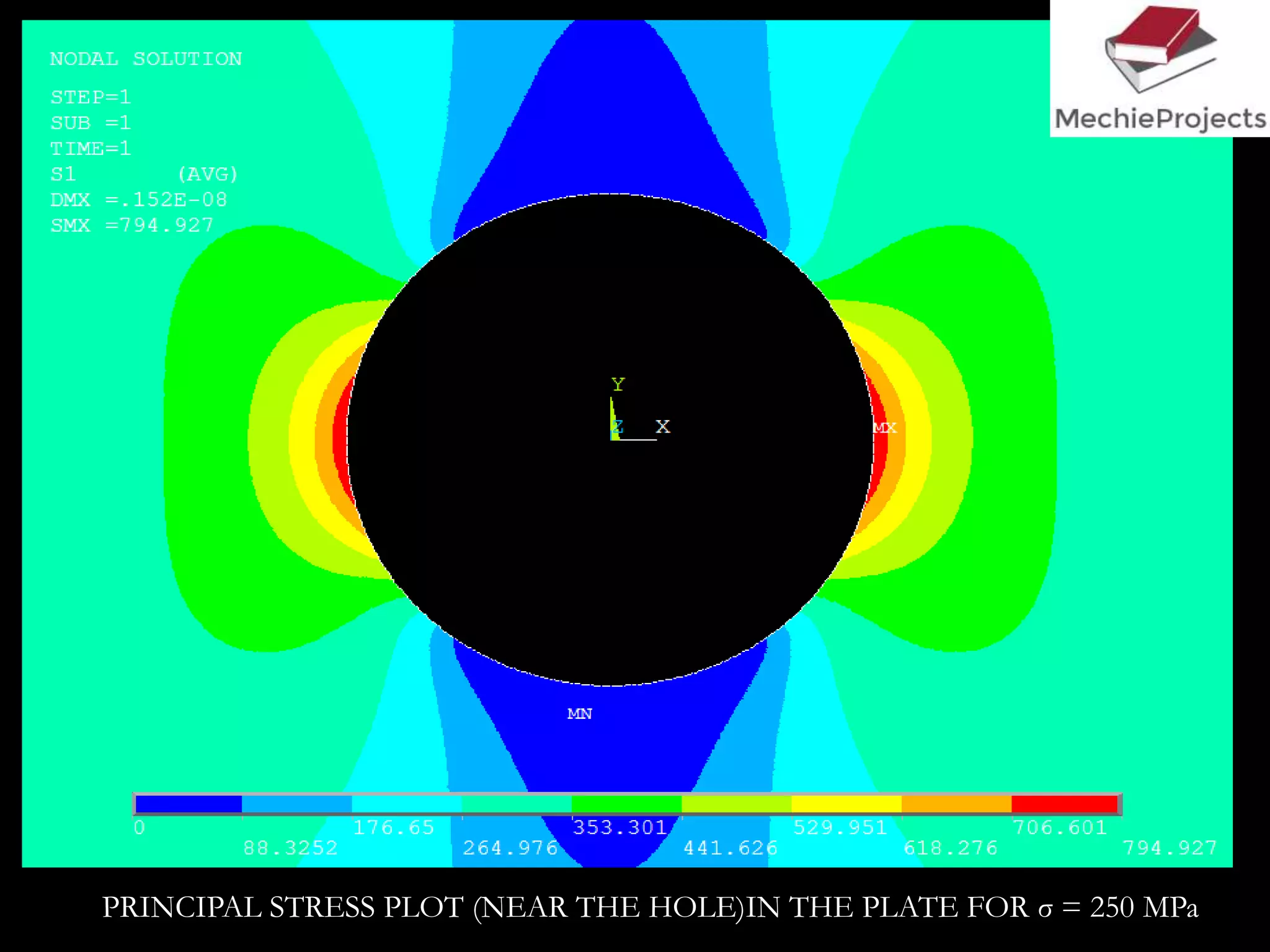Select the orange legend swatch
Screen dimensions: 1270x952
coord(956,804)
